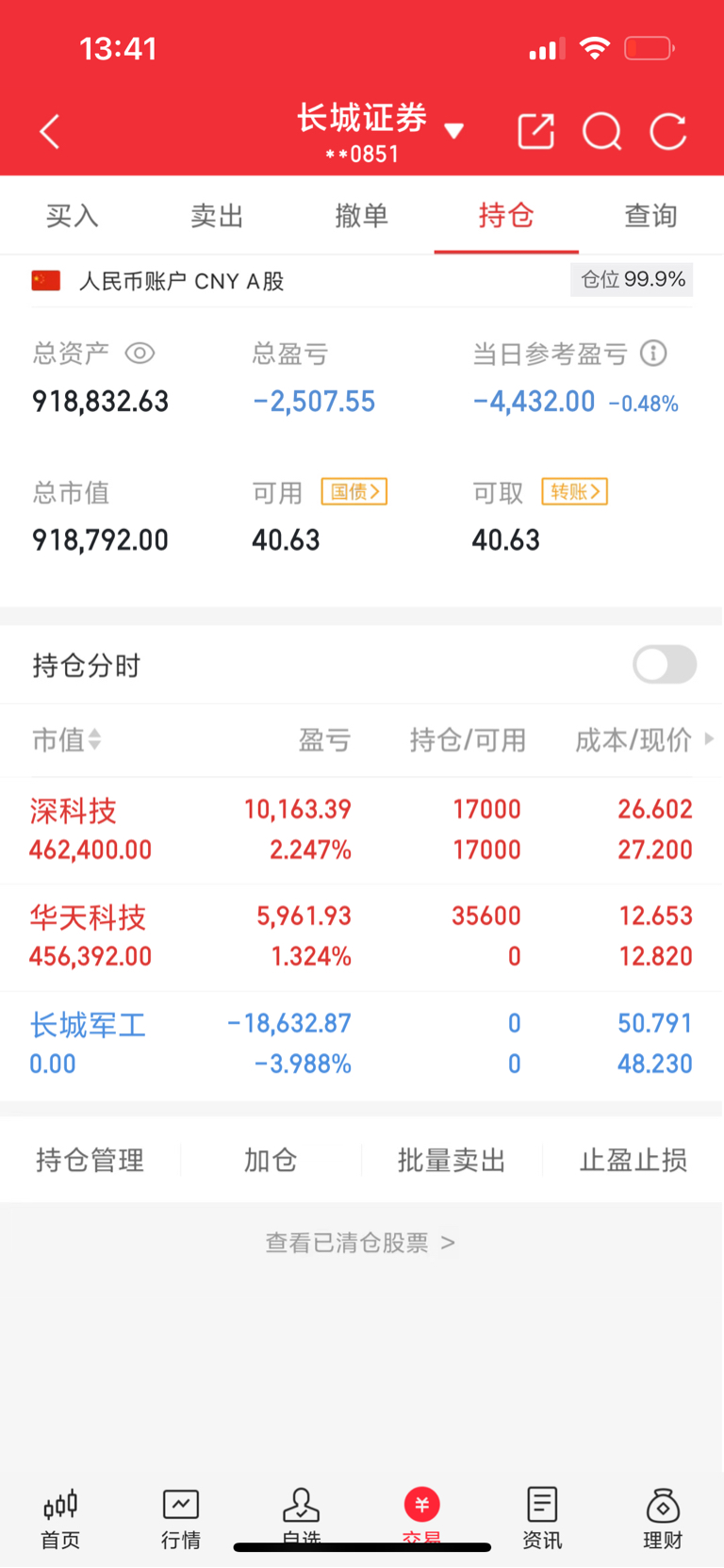Viewport: 724px width, 1568px height.
Task: Open the search magnifier icon
Action: click(x=602, y=132)
